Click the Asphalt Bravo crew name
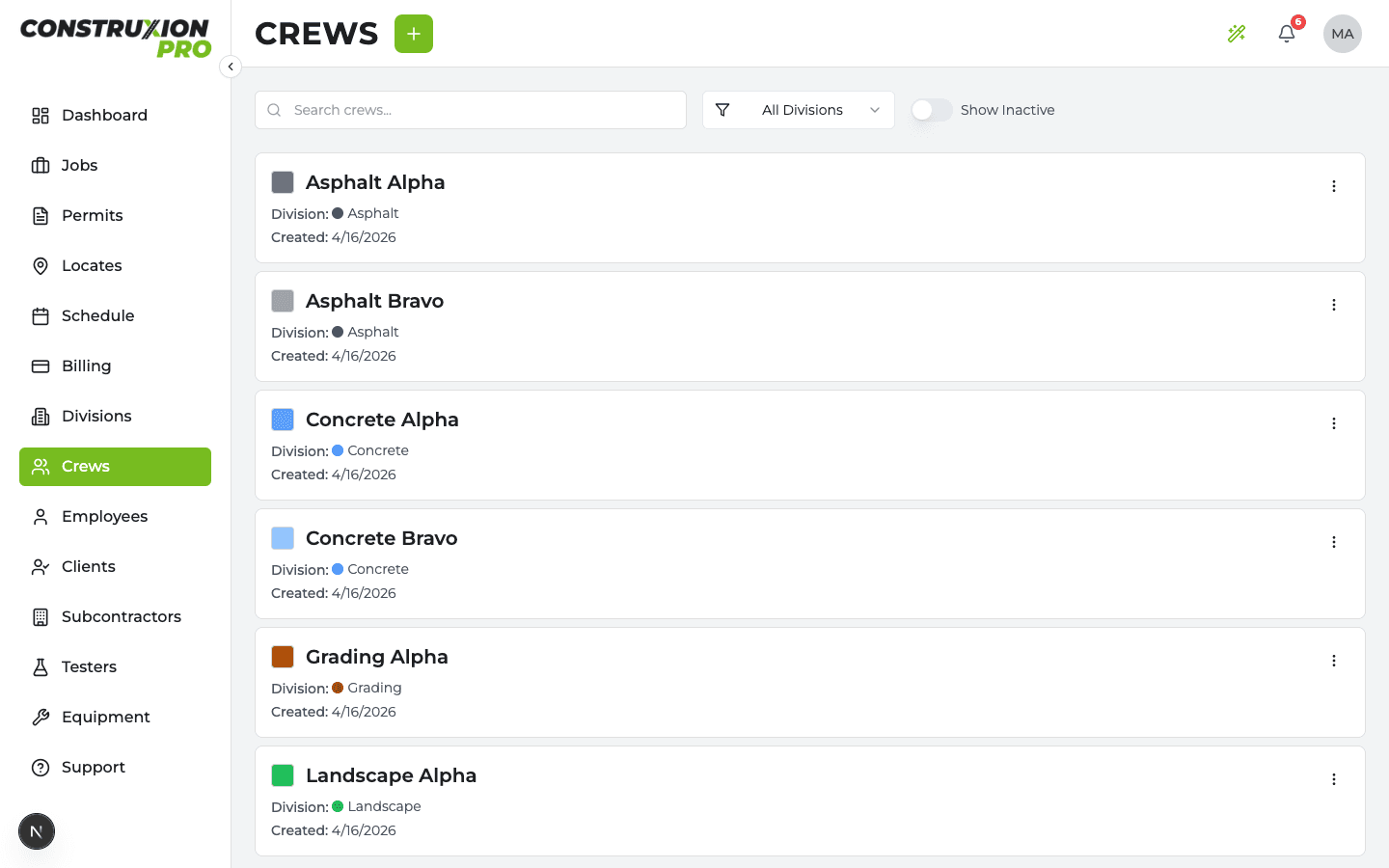 pos(374,301)
